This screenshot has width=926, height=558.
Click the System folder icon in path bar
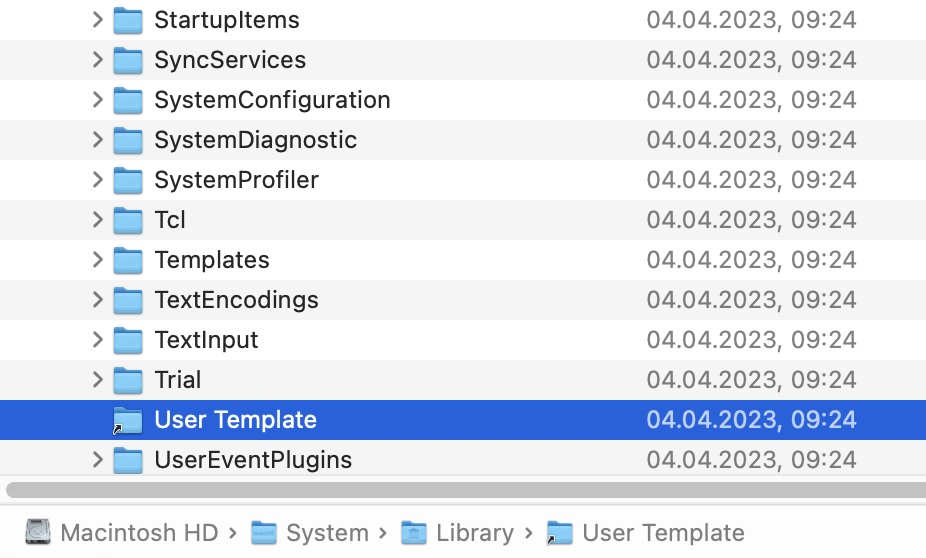point(264,533)
